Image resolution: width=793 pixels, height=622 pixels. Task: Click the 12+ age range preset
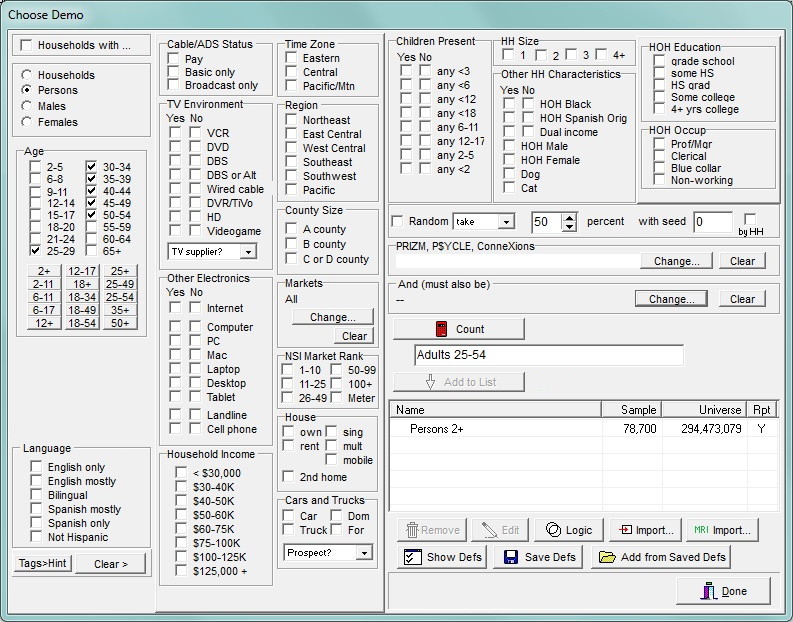(44, 323)
